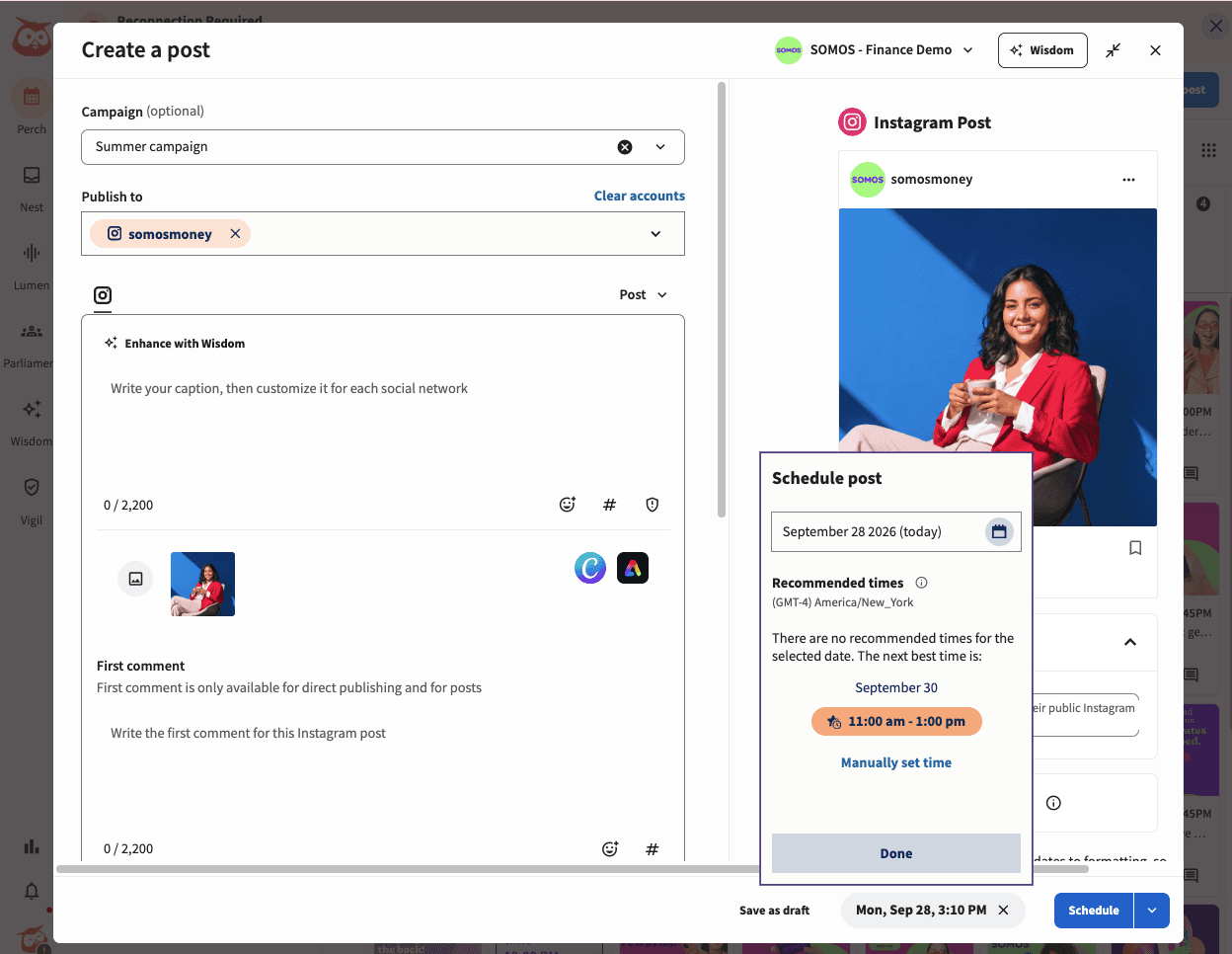Click the add media image icon
This screenshot has width=1232, height=954.
click(x=135, y=579)
